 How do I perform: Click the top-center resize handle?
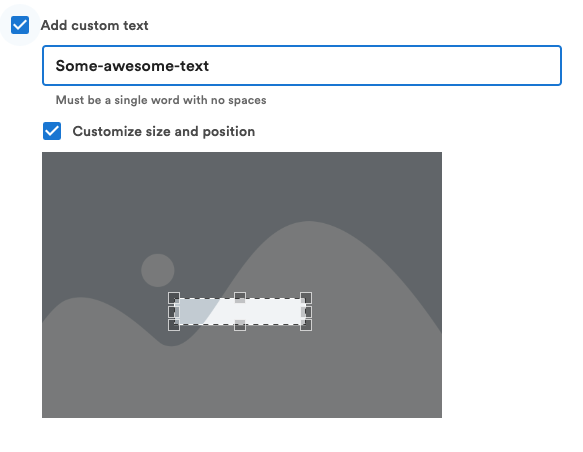point(240,298)
